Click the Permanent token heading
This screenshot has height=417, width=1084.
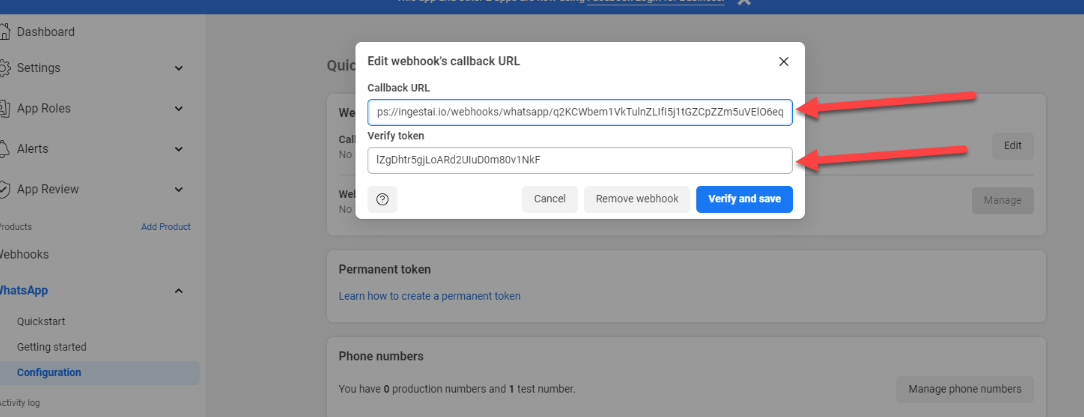coord(384,269)
